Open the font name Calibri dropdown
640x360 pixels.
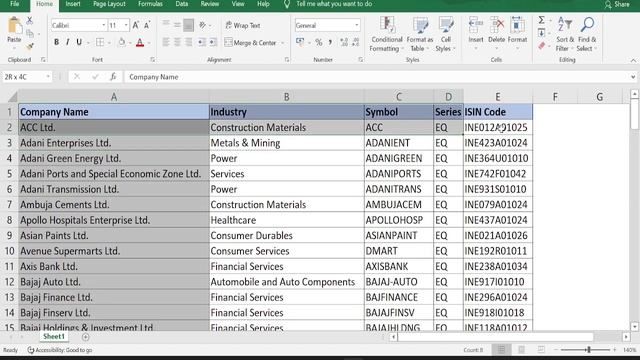[103, 25]
